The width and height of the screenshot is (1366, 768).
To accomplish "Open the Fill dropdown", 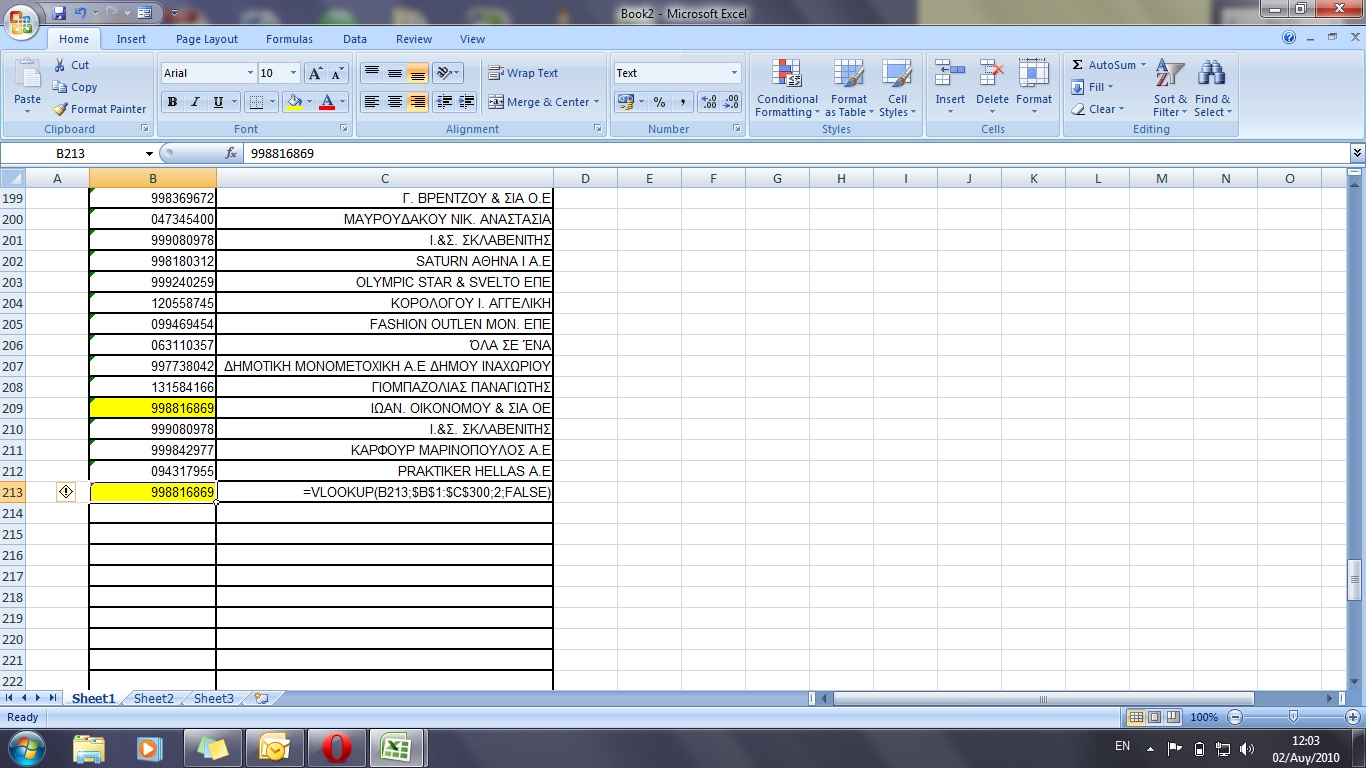I will point(1092,87).
